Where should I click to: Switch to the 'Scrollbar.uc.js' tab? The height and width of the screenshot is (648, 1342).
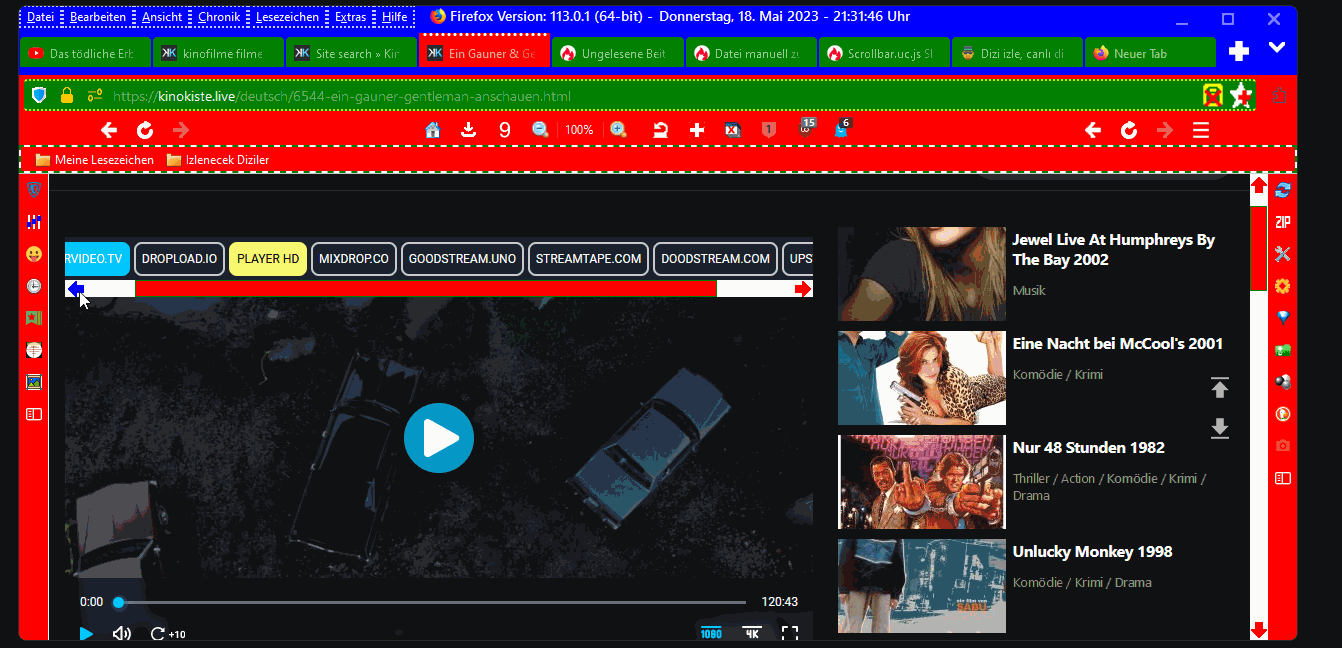pyautogui.click(x=883, y=53)
